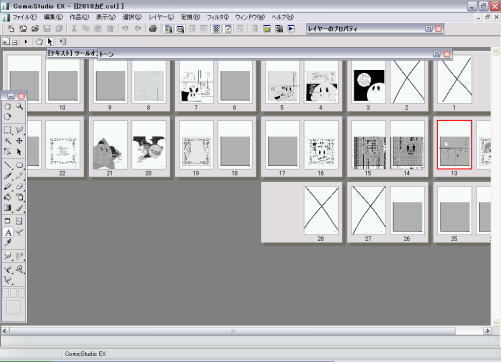Click the Open file toolbar icon

coord(35,29)
